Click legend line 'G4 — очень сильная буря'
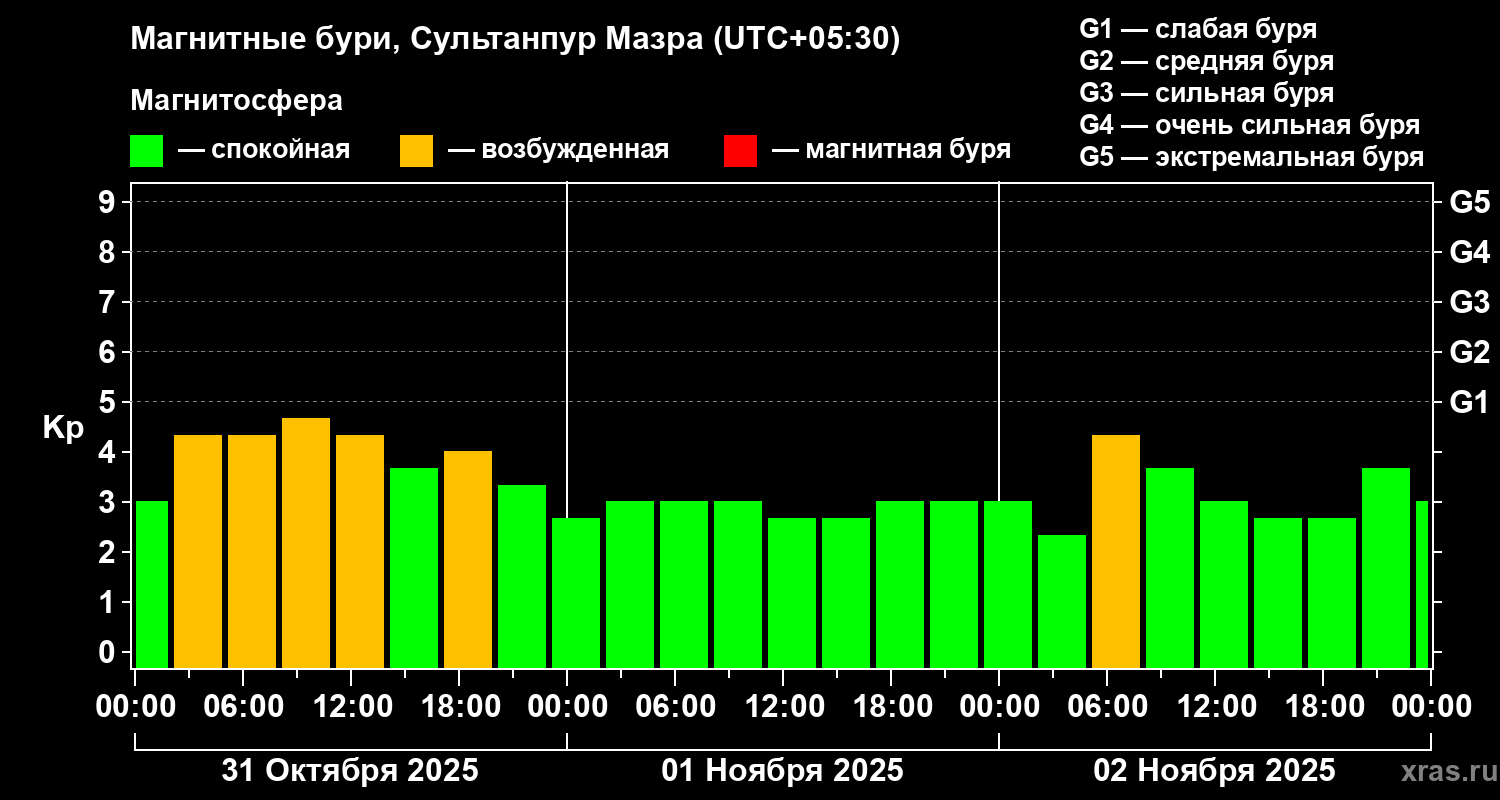Viewport: 1500px width, 800px height. 1250,125
